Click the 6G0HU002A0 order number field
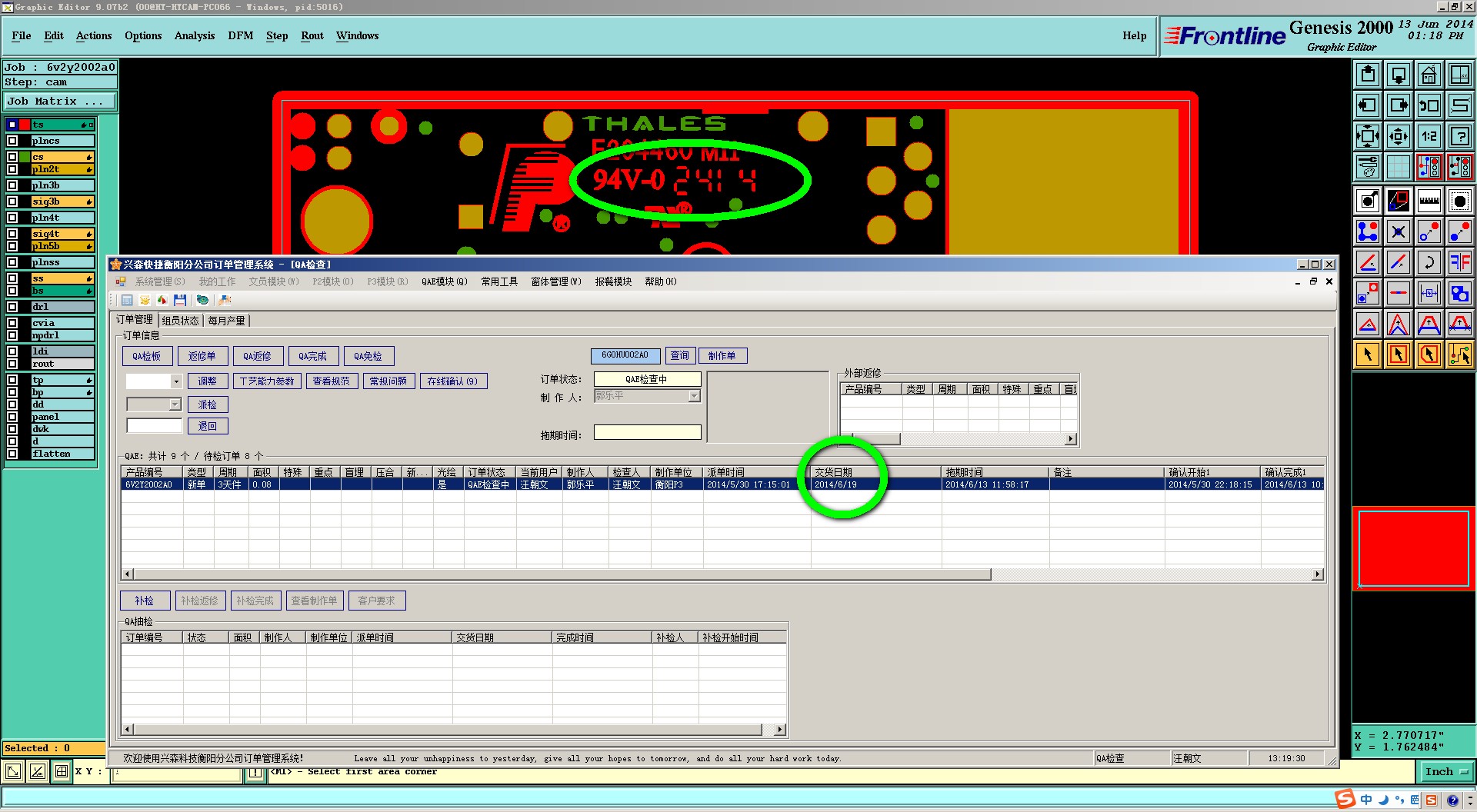1477x812 pixels. pos(624,355)
